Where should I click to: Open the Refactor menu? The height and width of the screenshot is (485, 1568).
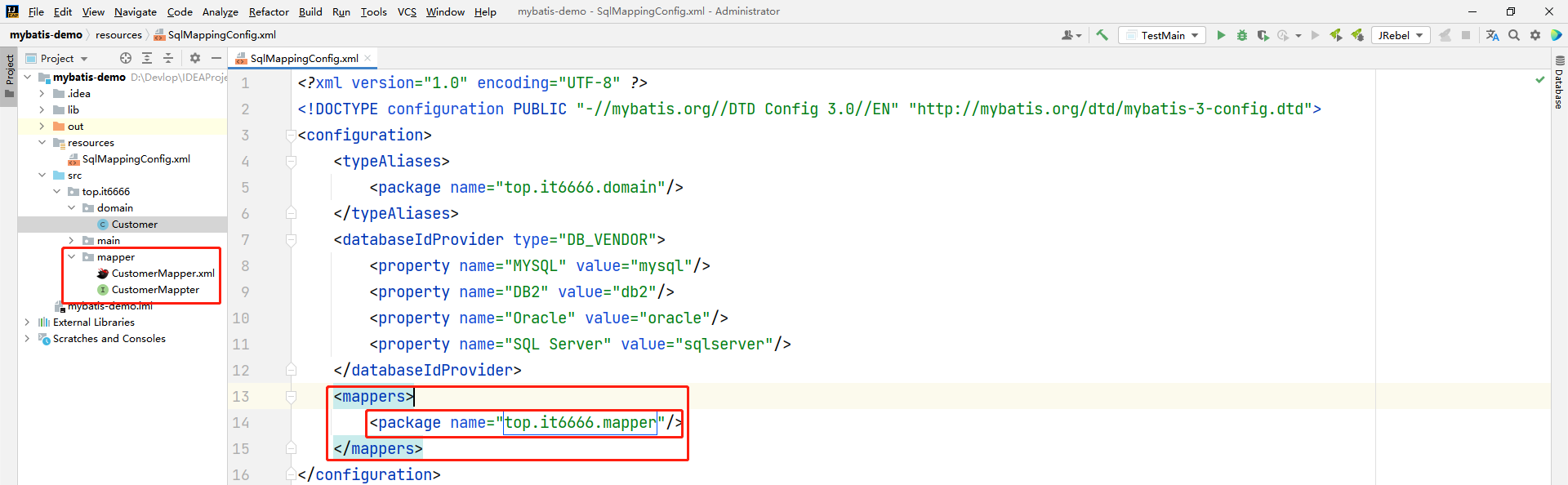coord(269,11)
